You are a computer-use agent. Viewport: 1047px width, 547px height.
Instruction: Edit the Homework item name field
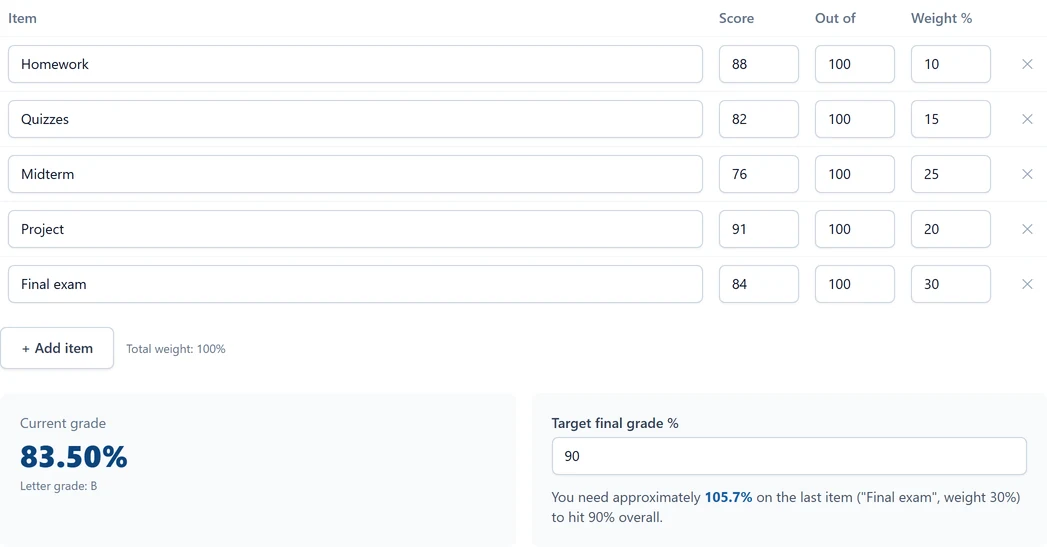tap(355, 64)
